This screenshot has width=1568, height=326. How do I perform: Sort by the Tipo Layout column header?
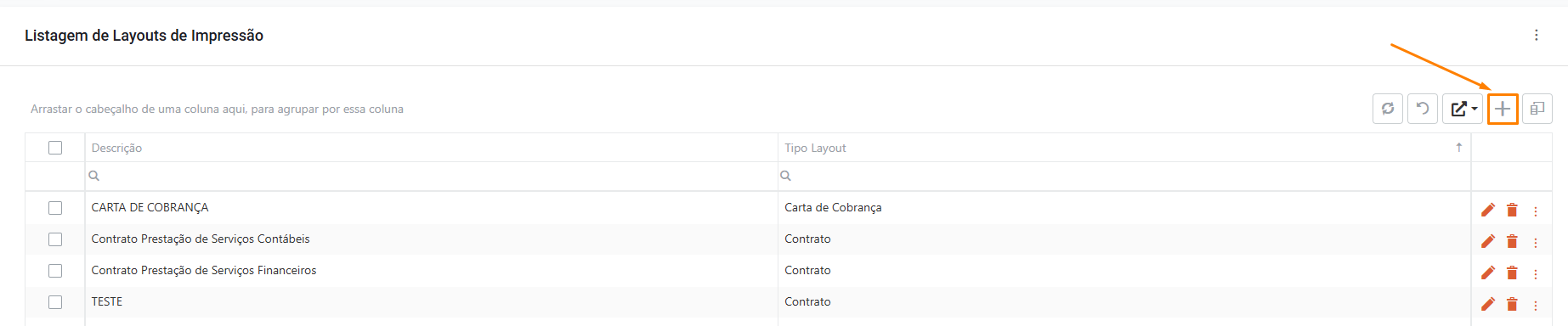click(815, 148)
